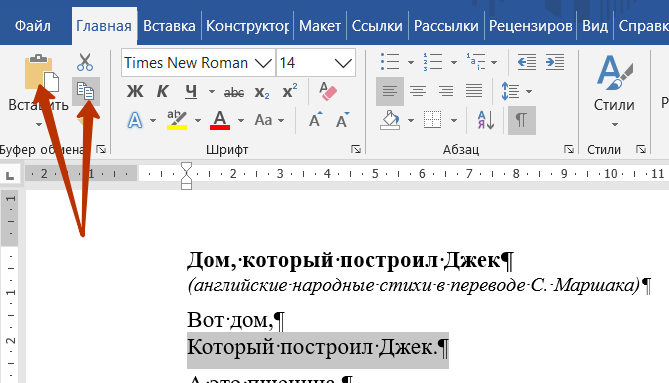The image size is (669, 383).
Task: Toggle subscript x₂ formatting
Action: click(x=262, y=92)
